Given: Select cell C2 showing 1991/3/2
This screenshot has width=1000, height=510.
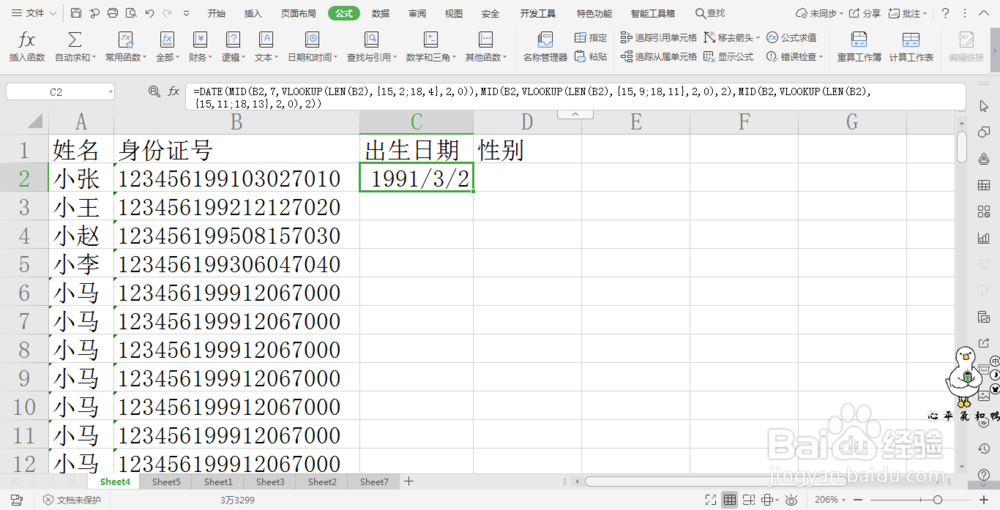Looking at the screenshot, I should coord(416,178).
